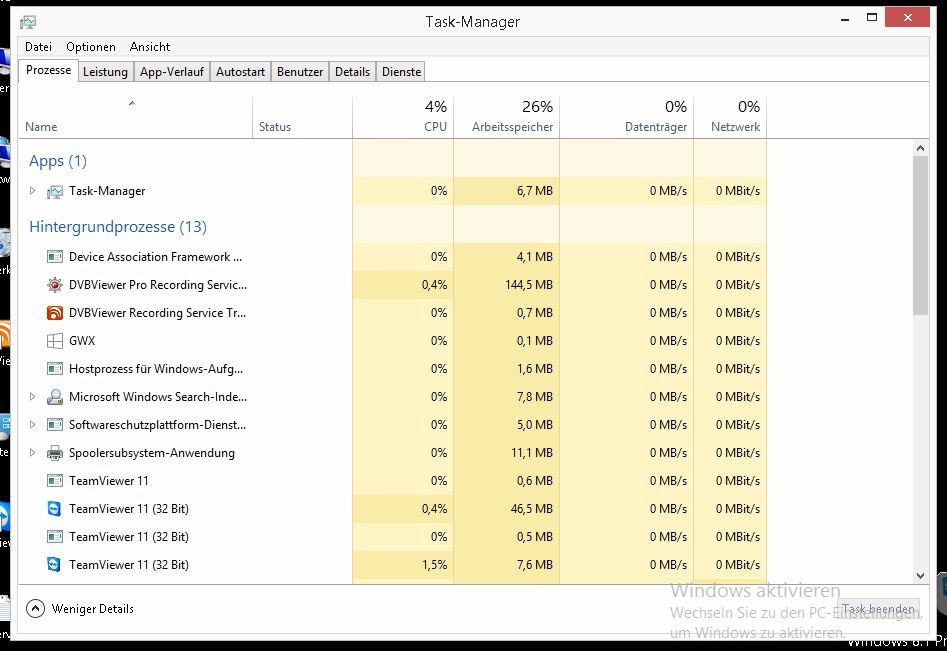
Task: Click the sort arrow above Name column
Action: tap(132, 104)
